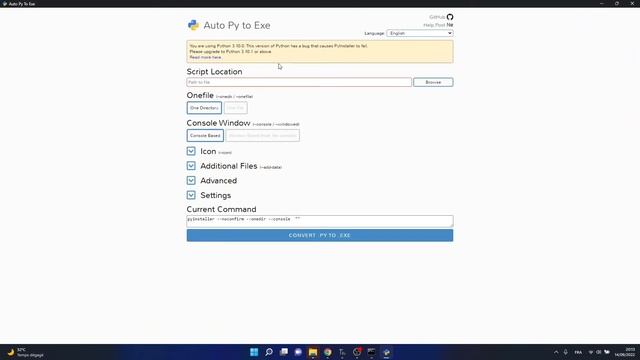Image resolution: width=640 pixels, height=360 pixels.
Task: Click inside the Current Command text box
Action: point(320,221)
